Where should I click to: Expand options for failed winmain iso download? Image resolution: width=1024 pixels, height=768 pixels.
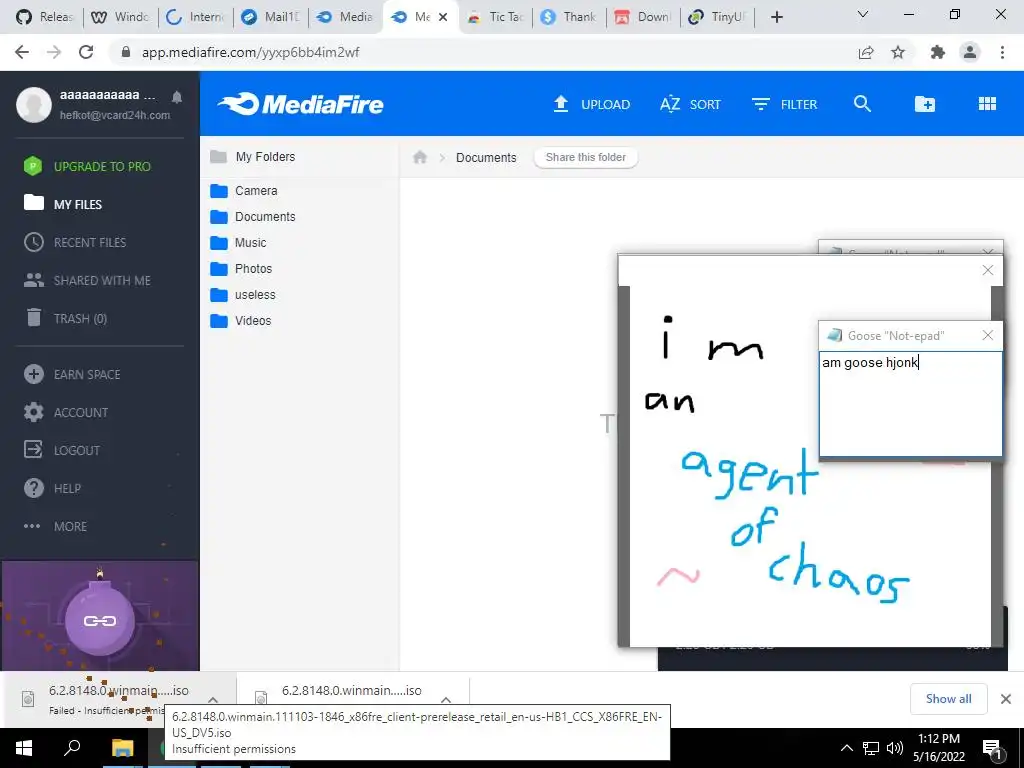point(213,699)
